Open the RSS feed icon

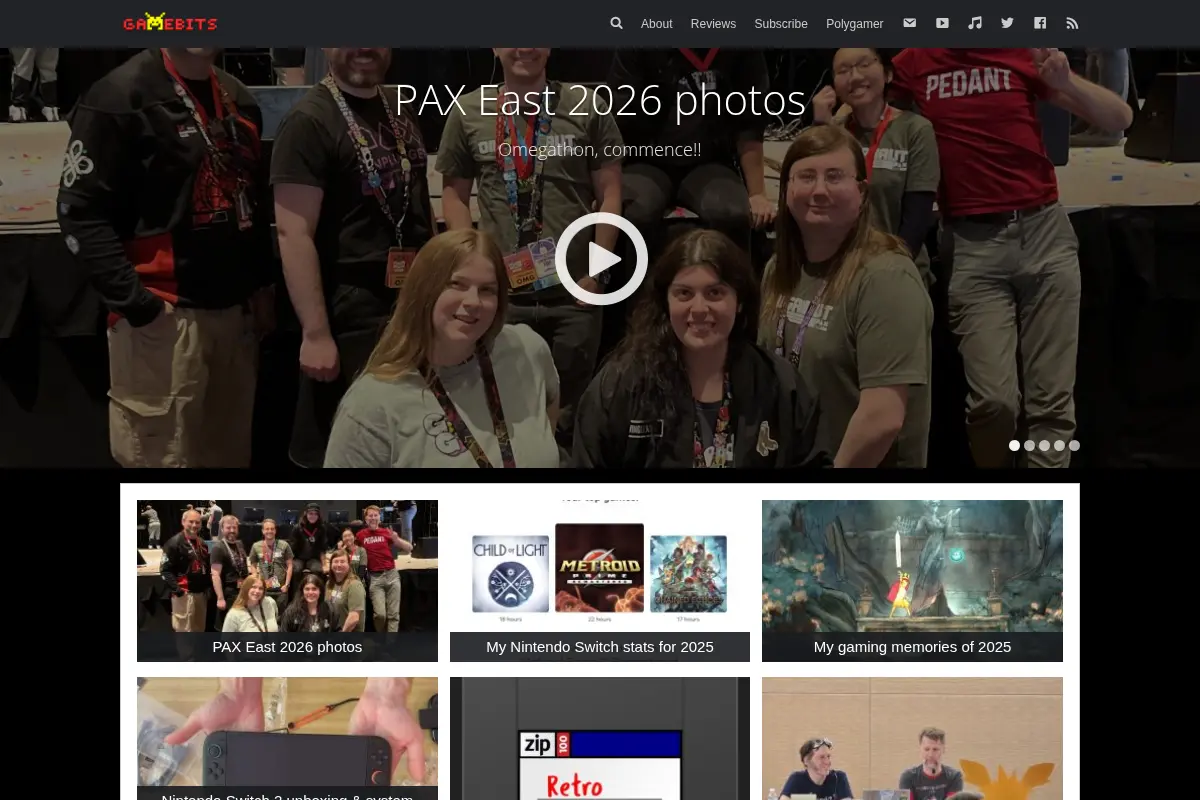(1072, 23)
